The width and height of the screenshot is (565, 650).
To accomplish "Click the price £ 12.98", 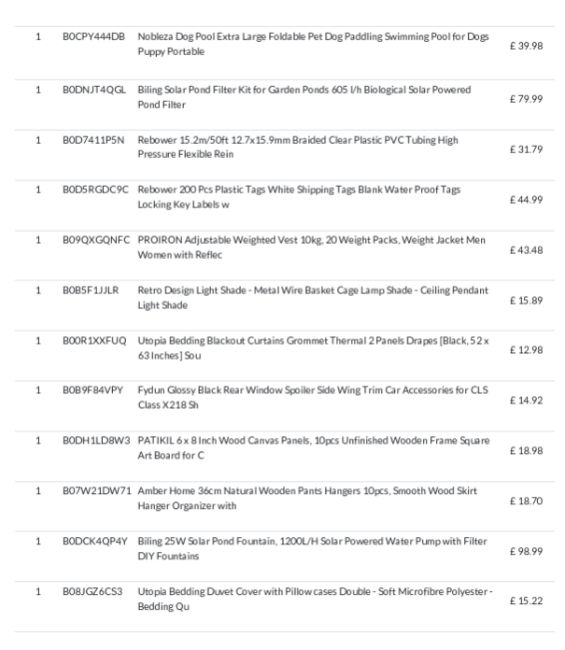I will pyautogui.click(x=526, y=350).
